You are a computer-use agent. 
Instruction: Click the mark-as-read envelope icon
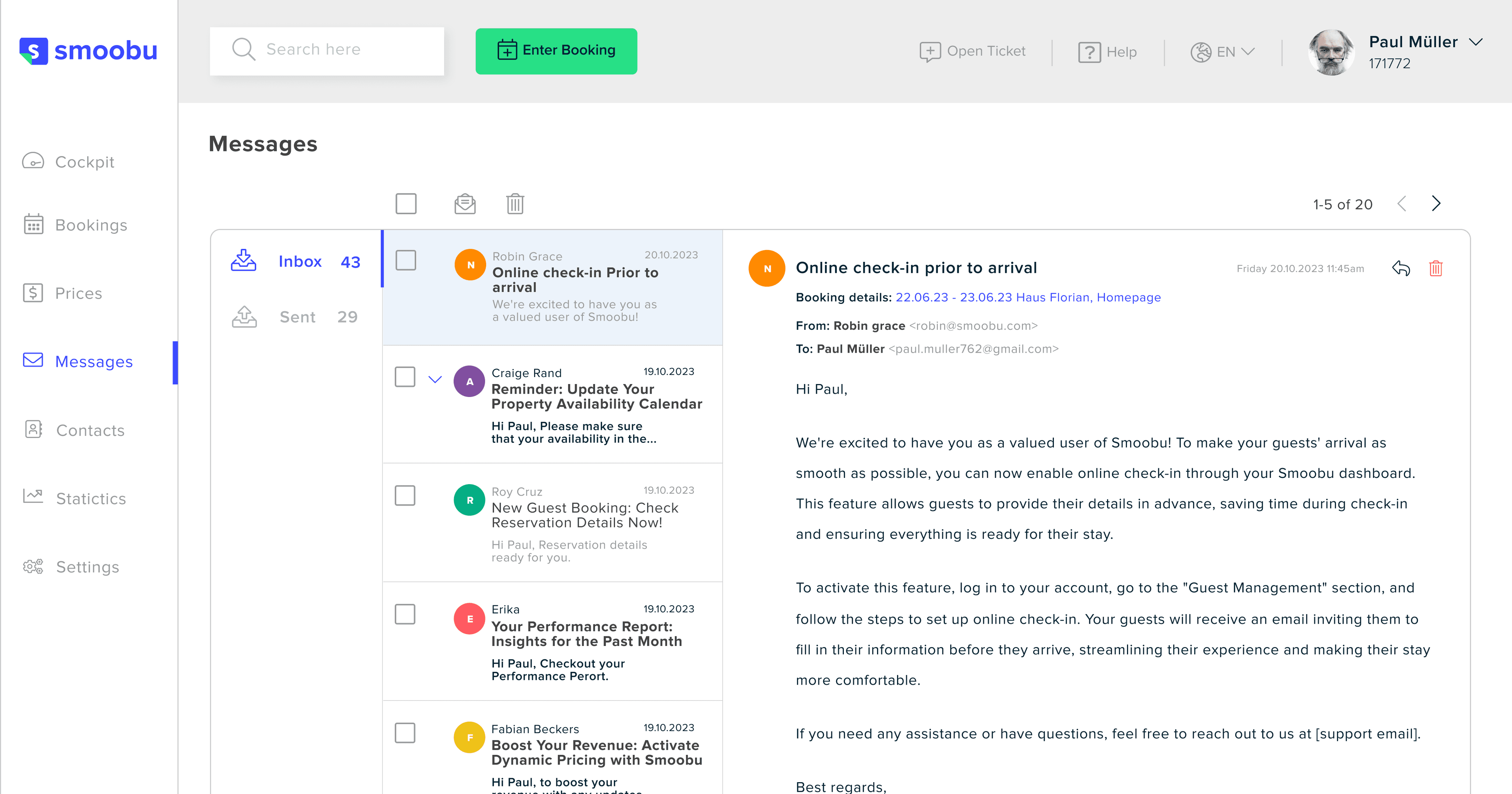(x=465, y=204)
